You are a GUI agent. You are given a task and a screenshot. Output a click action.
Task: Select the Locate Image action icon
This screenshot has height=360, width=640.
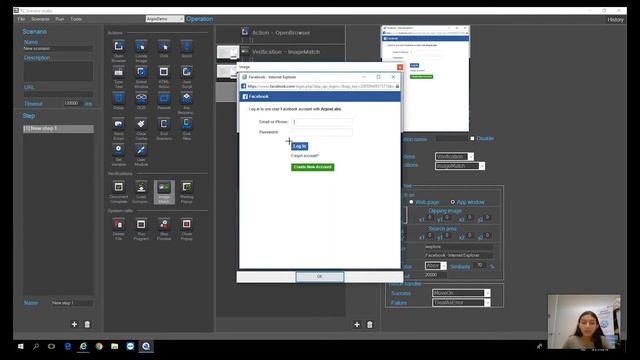[141, 46]
